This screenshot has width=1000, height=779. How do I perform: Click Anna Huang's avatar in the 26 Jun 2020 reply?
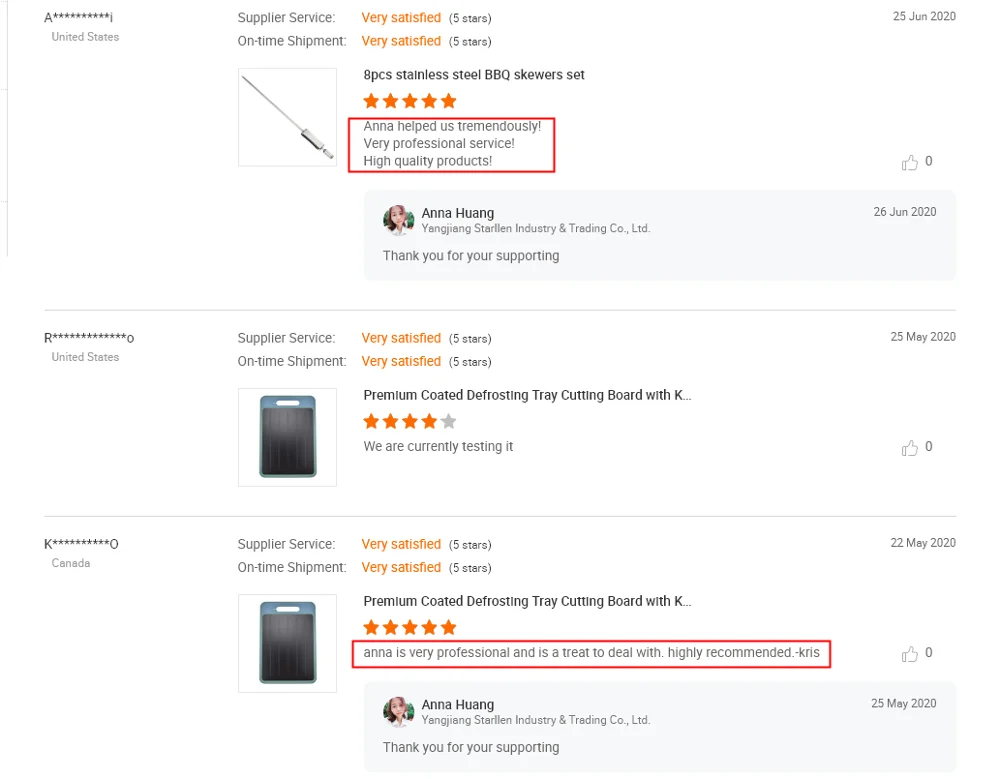399,220
